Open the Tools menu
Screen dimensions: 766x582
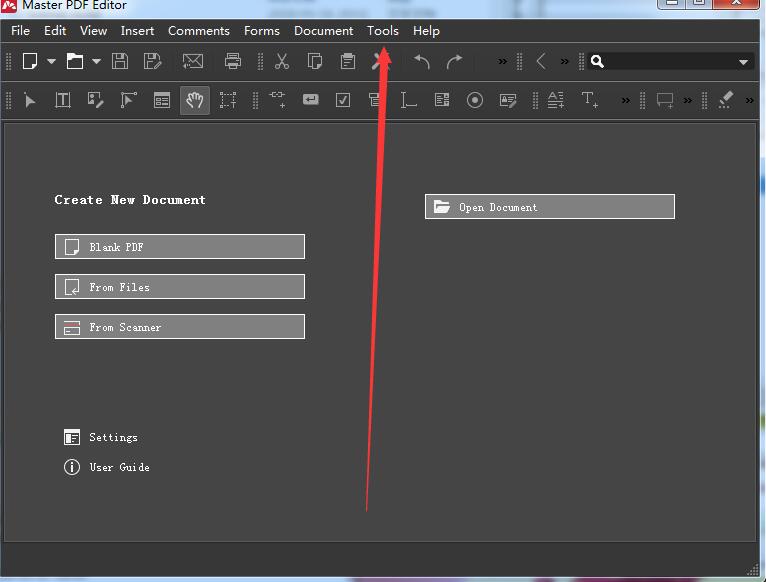383,31
